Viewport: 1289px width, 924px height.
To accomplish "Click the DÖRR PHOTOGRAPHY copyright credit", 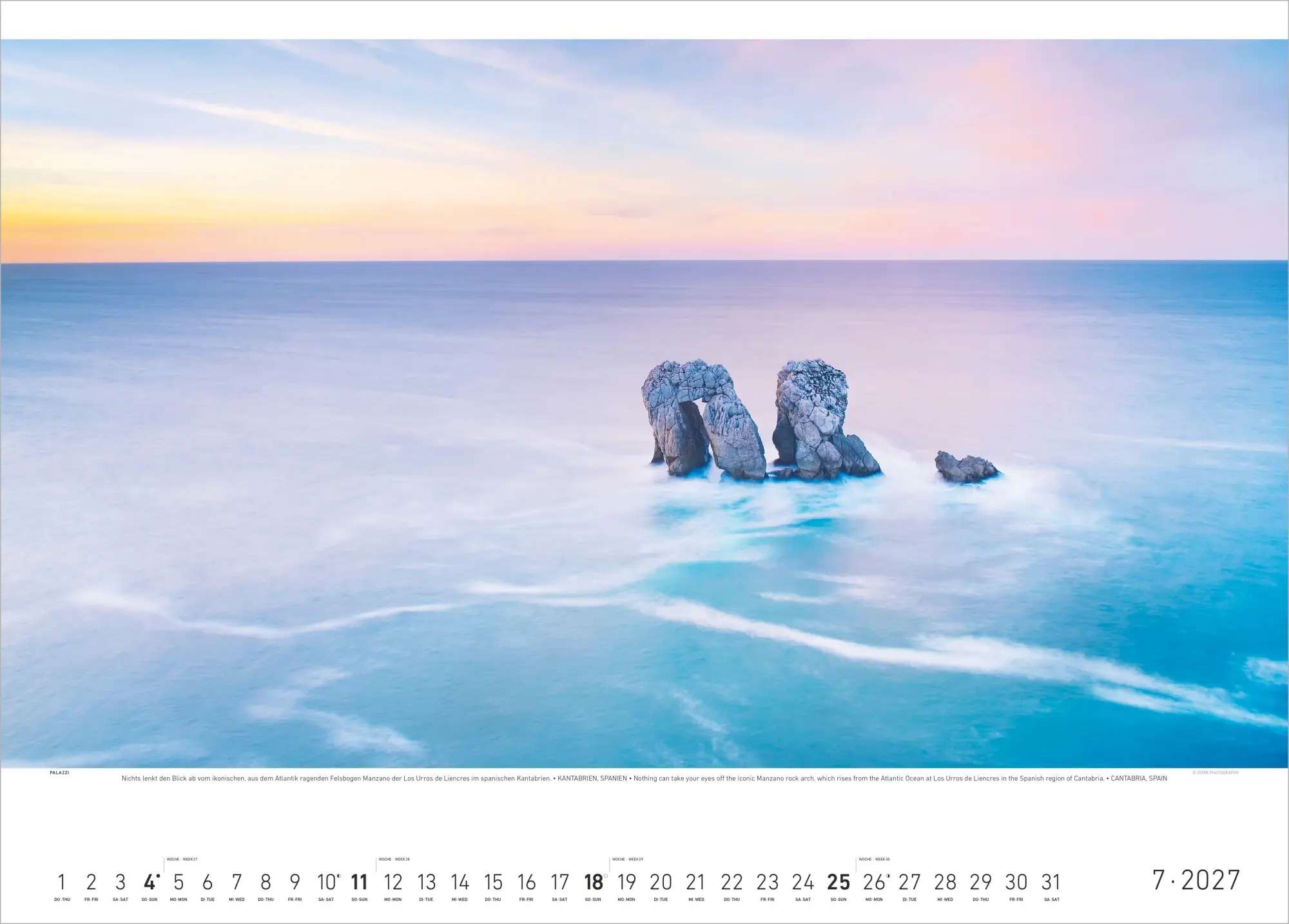I will 1216,772.
